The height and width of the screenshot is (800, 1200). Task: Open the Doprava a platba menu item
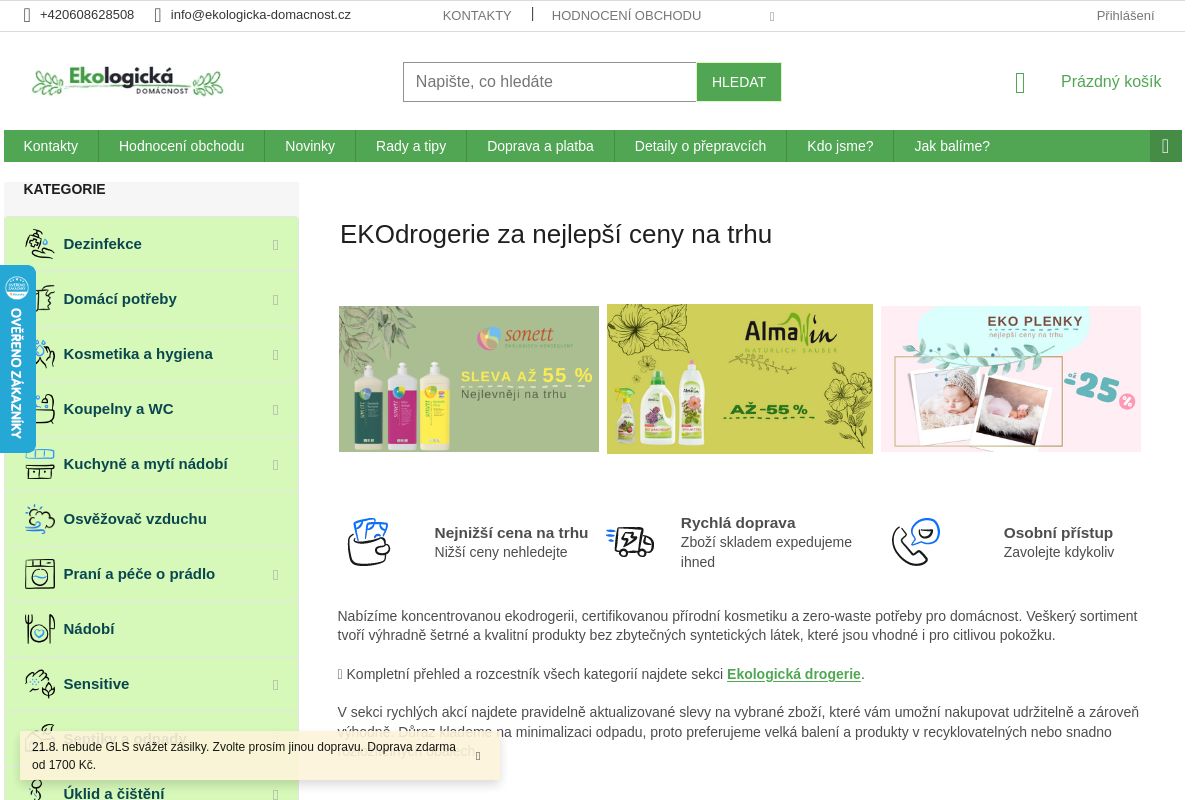pyautogui.click(x=540, y=146)
